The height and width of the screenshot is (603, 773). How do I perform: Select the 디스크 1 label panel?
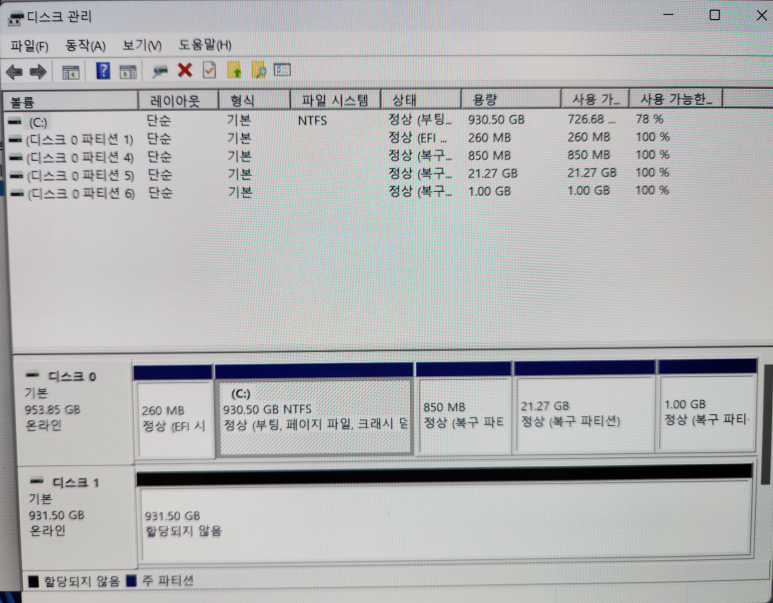tap(77, 517)
